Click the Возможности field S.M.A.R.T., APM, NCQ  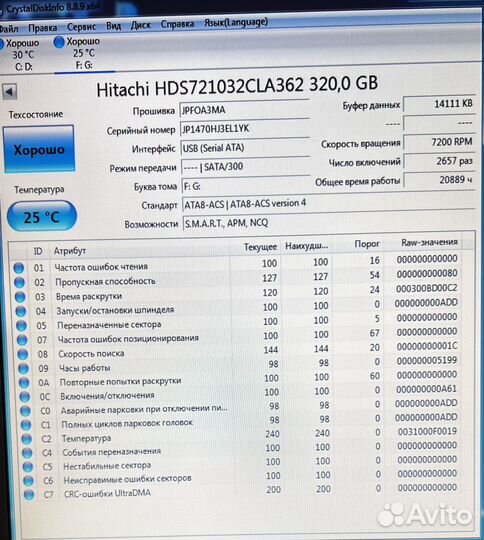pos(329,223)
